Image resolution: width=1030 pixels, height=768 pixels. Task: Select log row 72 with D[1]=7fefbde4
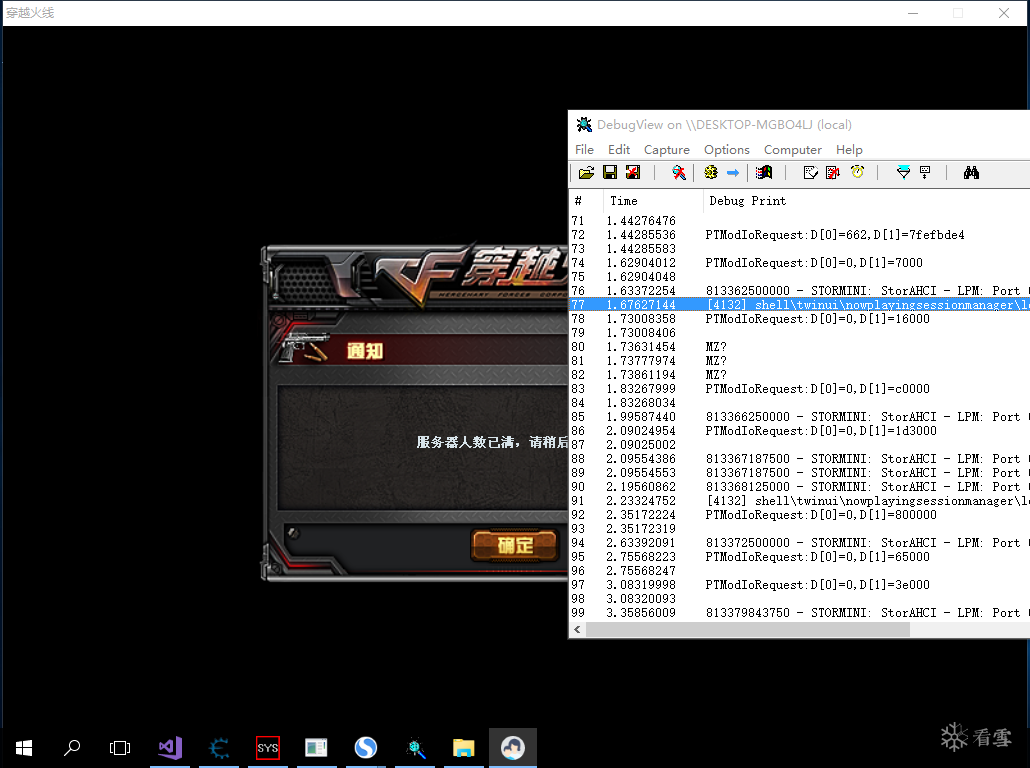(x=799, y=235)
